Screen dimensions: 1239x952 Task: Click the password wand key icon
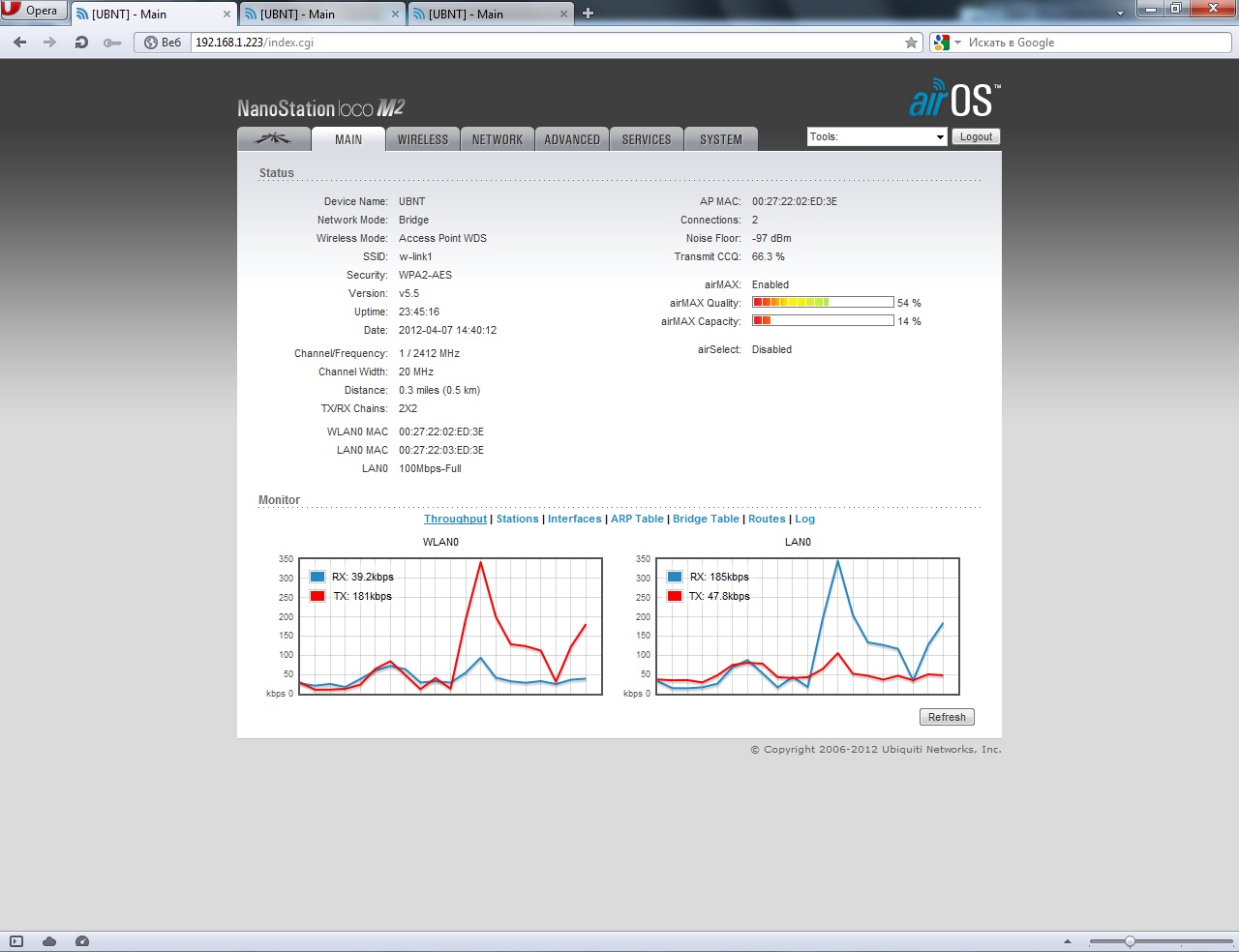(x=112, y=43)
